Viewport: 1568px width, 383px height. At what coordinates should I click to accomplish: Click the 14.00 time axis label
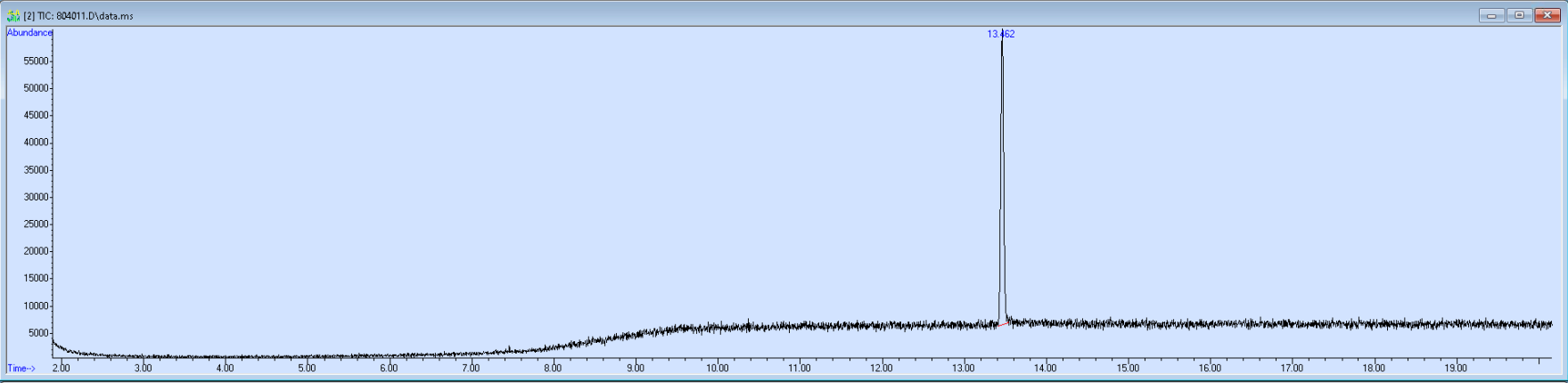coord(1046,368)
